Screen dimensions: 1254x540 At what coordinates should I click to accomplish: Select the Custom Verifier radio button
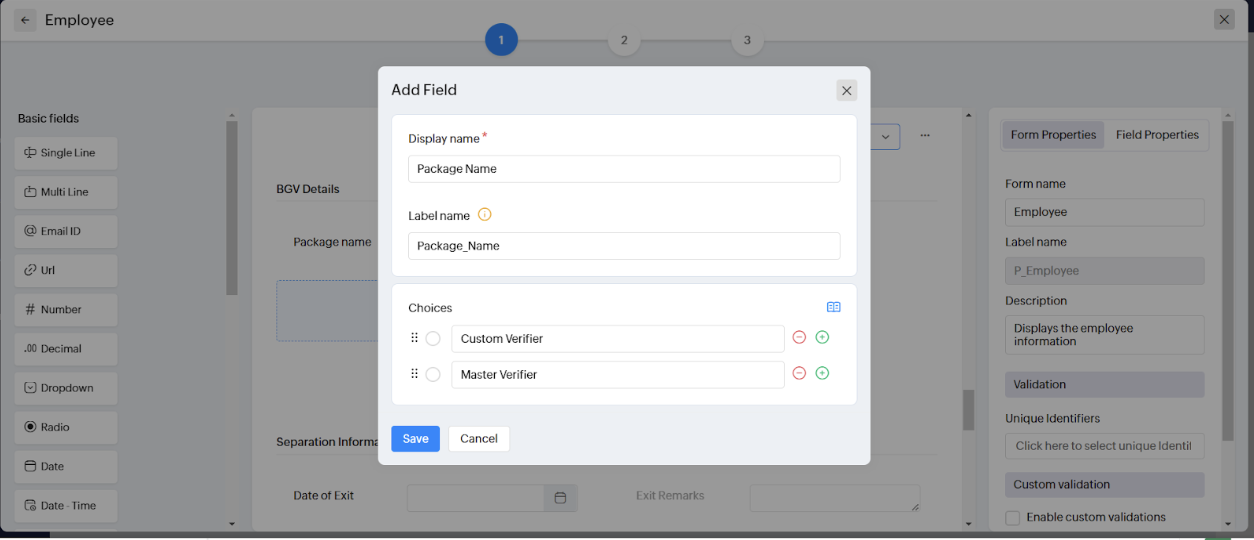pyautogui.click(x=433, y=339)
